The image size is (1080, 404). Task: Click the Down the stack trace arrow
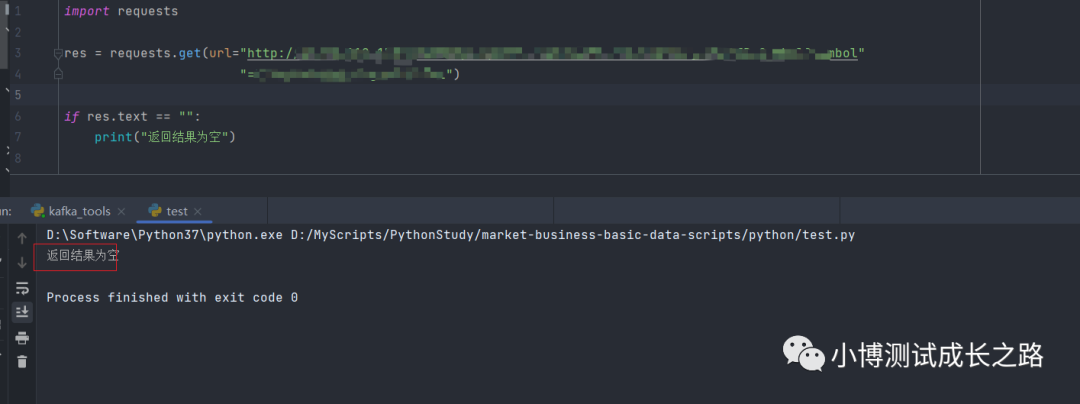pyautogui.click(x=22, y=263)
